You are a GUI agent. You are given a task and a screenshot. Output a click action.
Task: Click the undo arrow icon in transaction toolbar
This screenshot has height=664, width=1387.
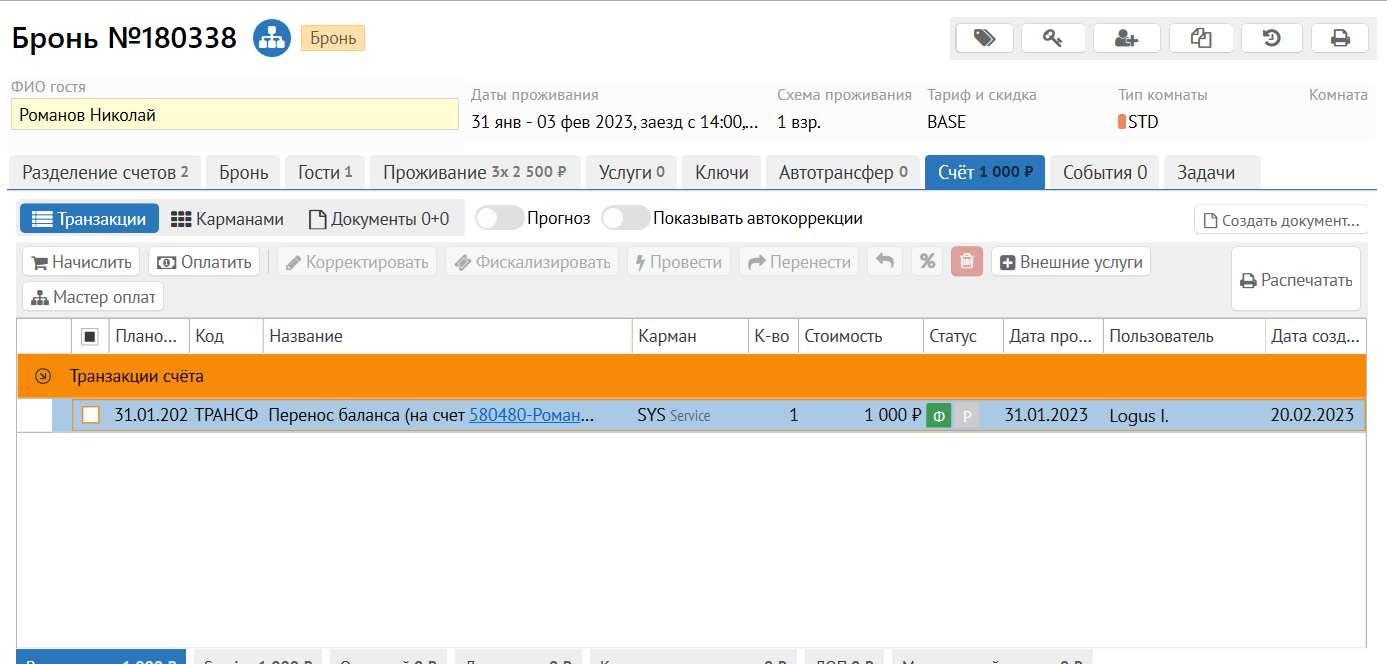884,262
